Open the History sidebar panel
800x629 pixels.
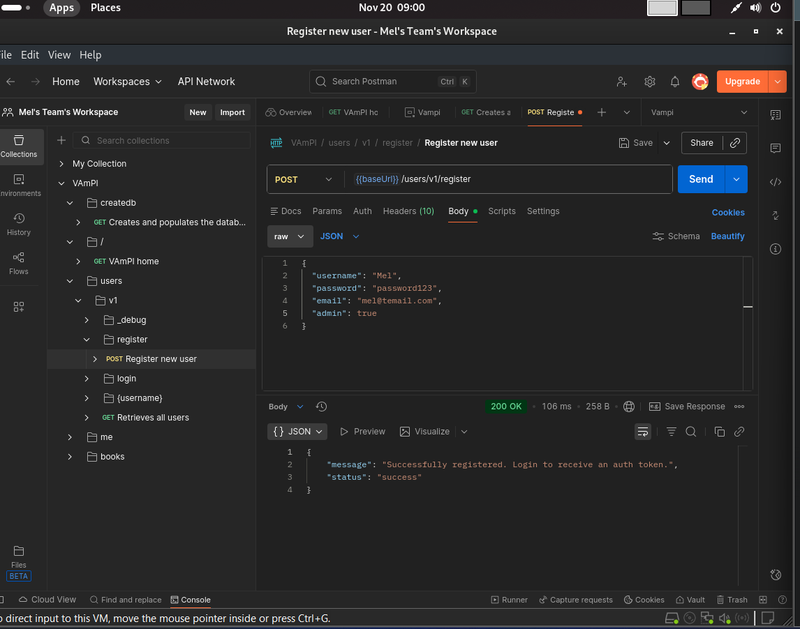pos(18,223)
